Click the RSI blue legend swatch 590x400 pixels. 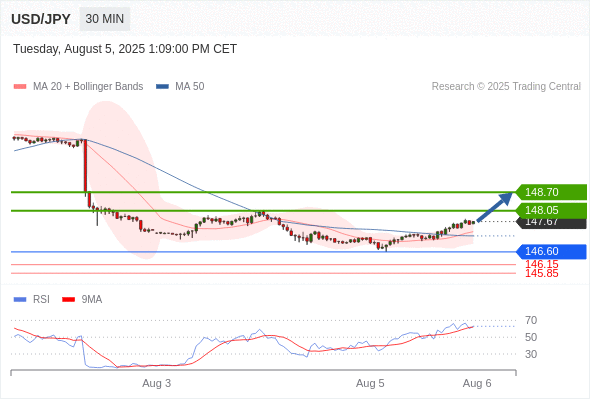pos(20,300)
